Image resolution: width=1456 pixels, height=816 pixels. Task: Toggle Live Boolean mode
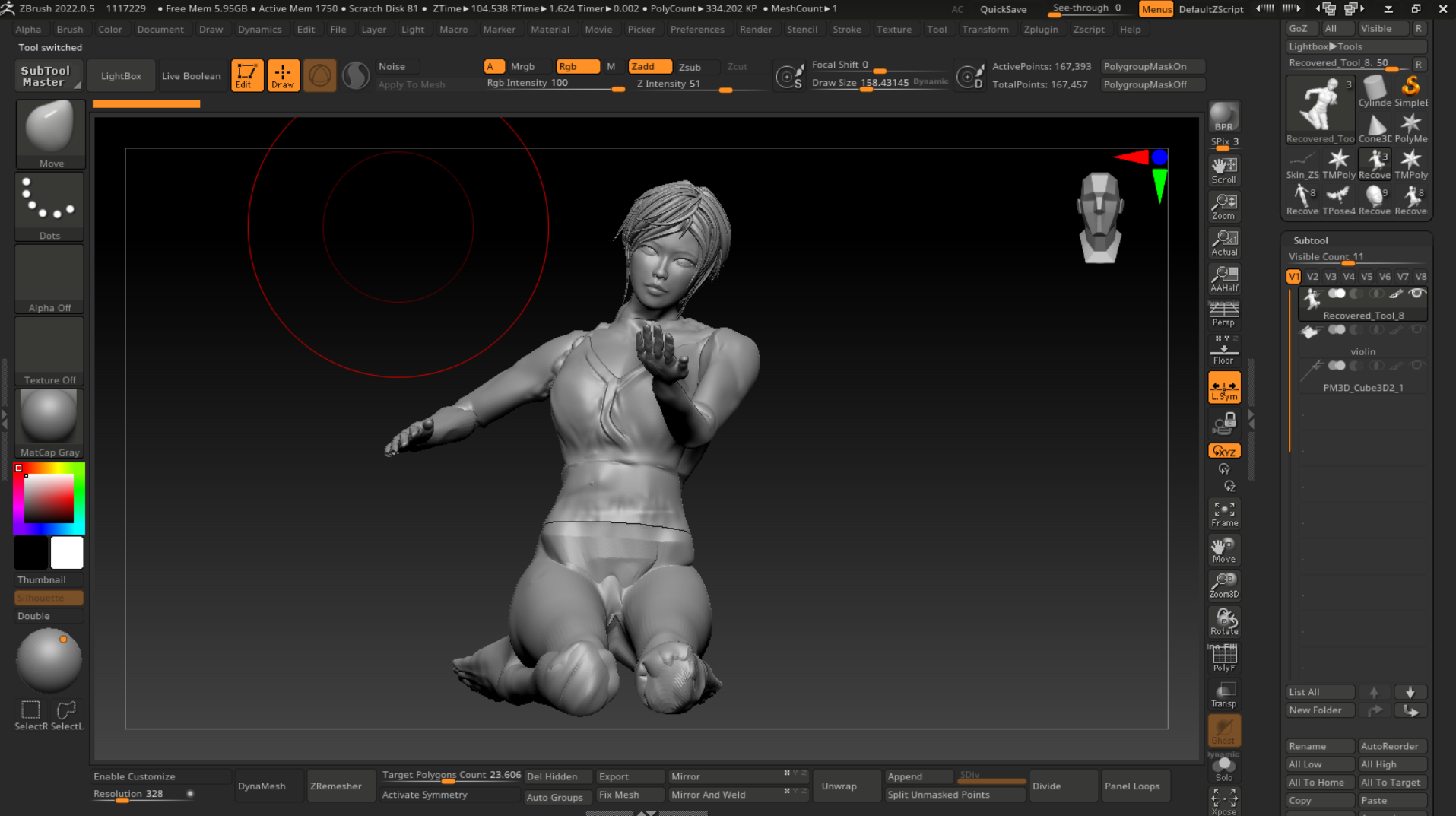pos(192,75)
